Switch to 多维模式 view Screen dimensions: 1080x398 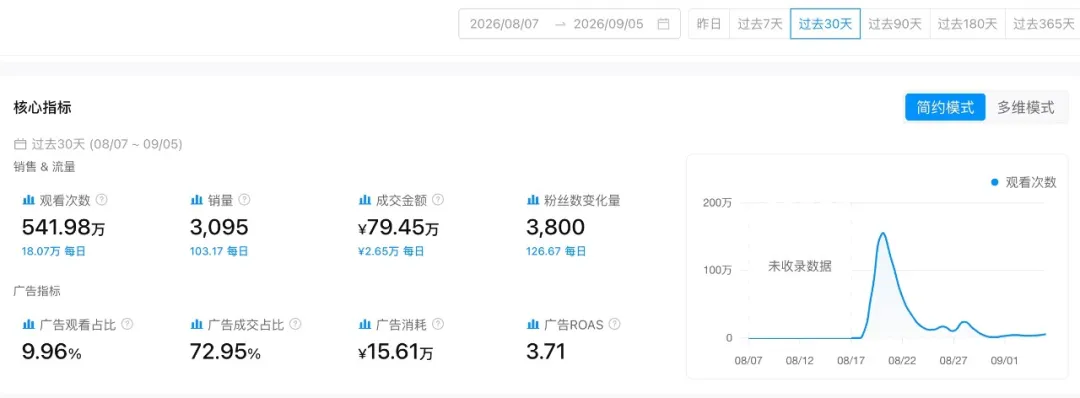click(x=1026, y=108)
